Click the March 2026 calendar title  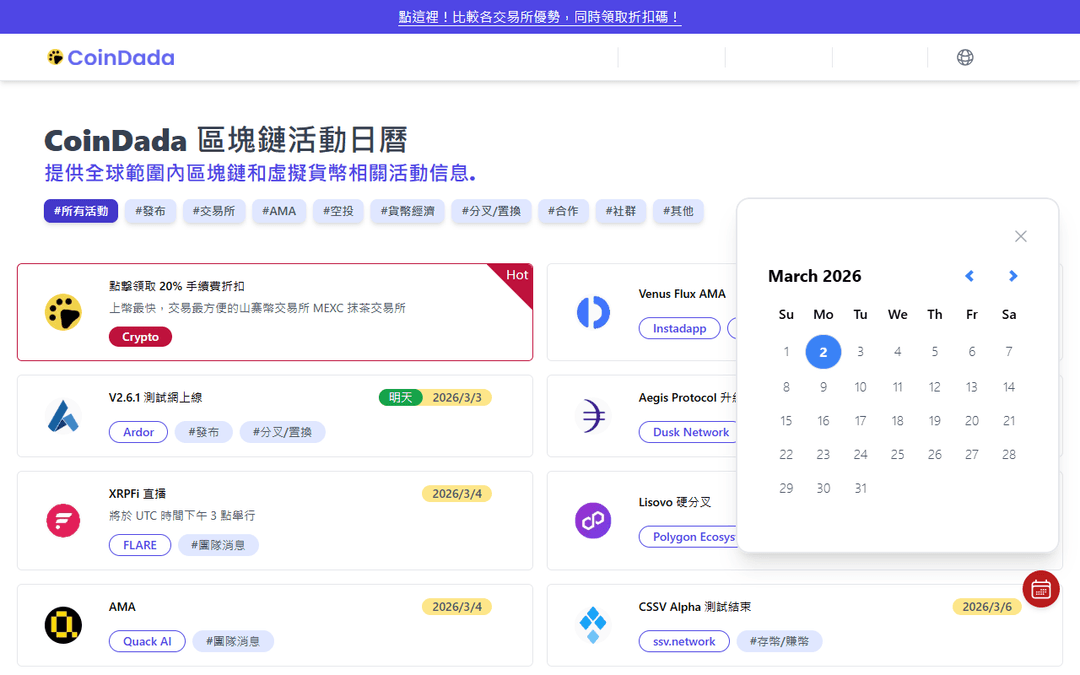coord(815,276)
